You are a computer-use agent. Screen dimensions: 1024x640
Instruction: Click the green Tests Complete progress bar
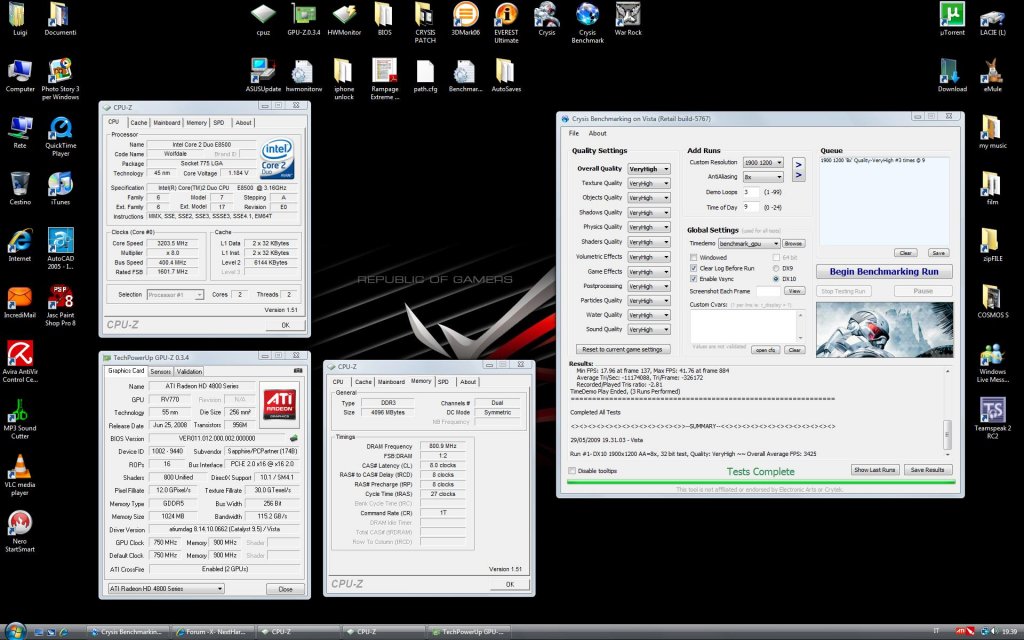coord(760,482)
